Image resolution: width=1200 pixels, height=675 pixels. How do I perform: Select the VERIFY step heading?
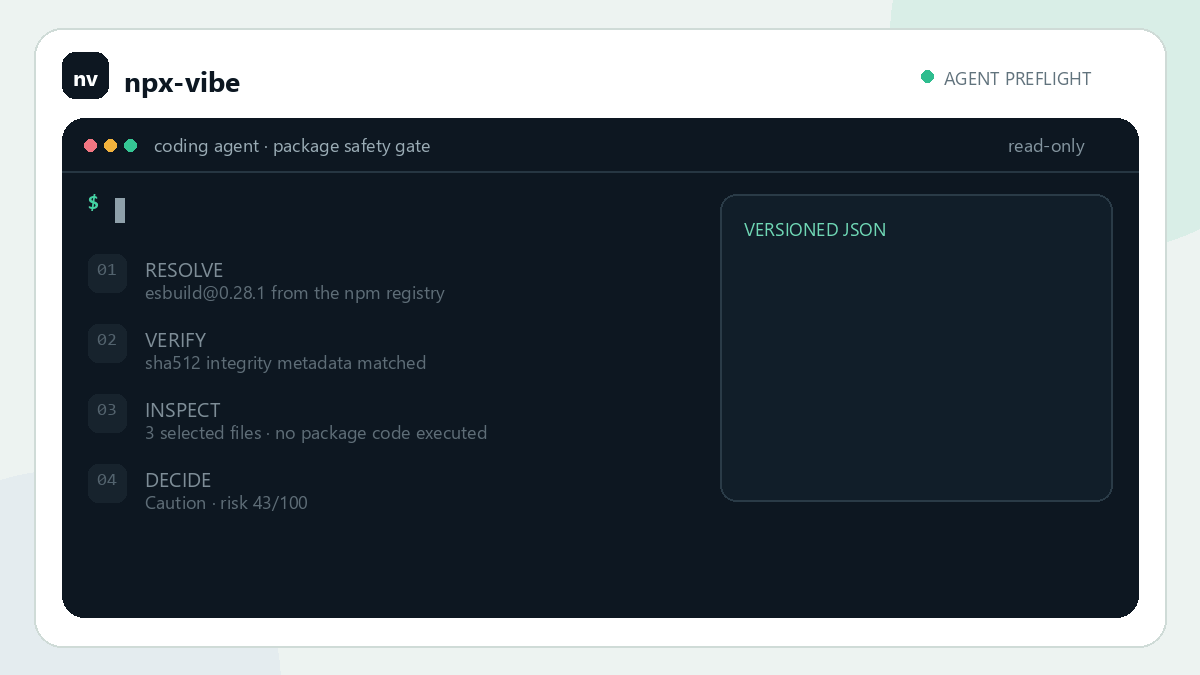click(175, 341)
